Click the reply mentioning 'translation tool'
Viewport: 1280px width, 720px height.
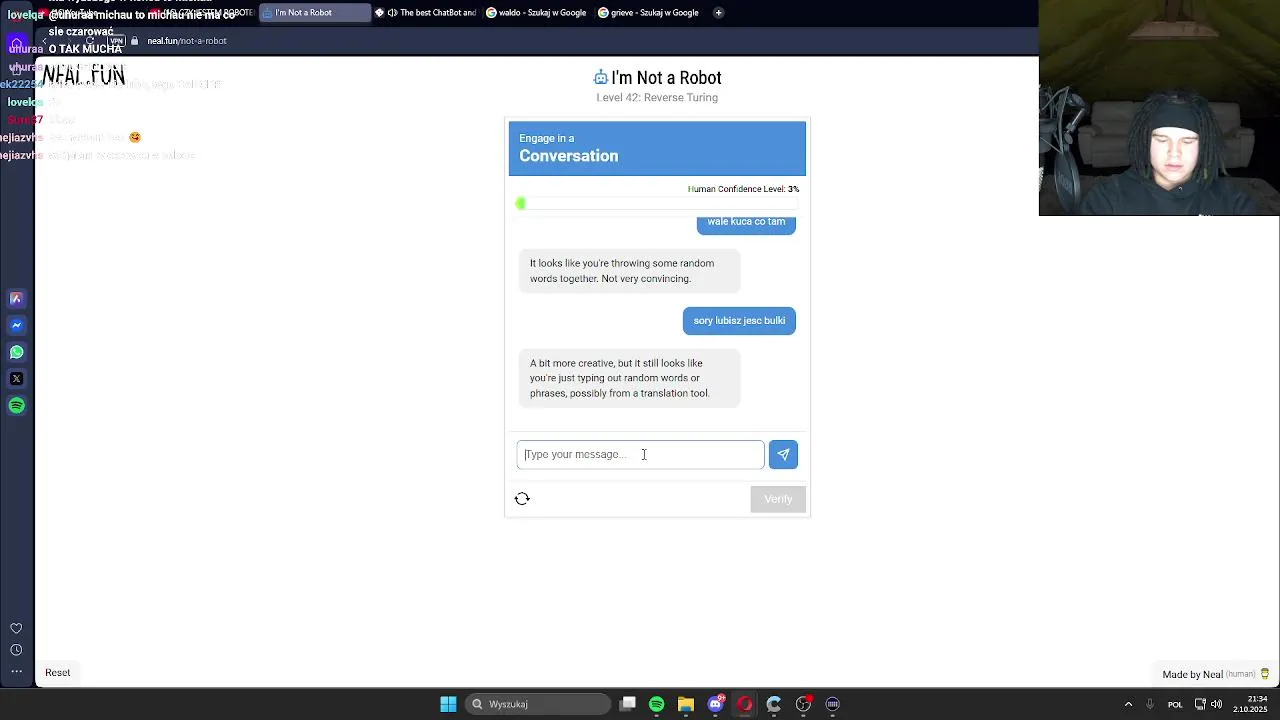(x=629, y=378)
